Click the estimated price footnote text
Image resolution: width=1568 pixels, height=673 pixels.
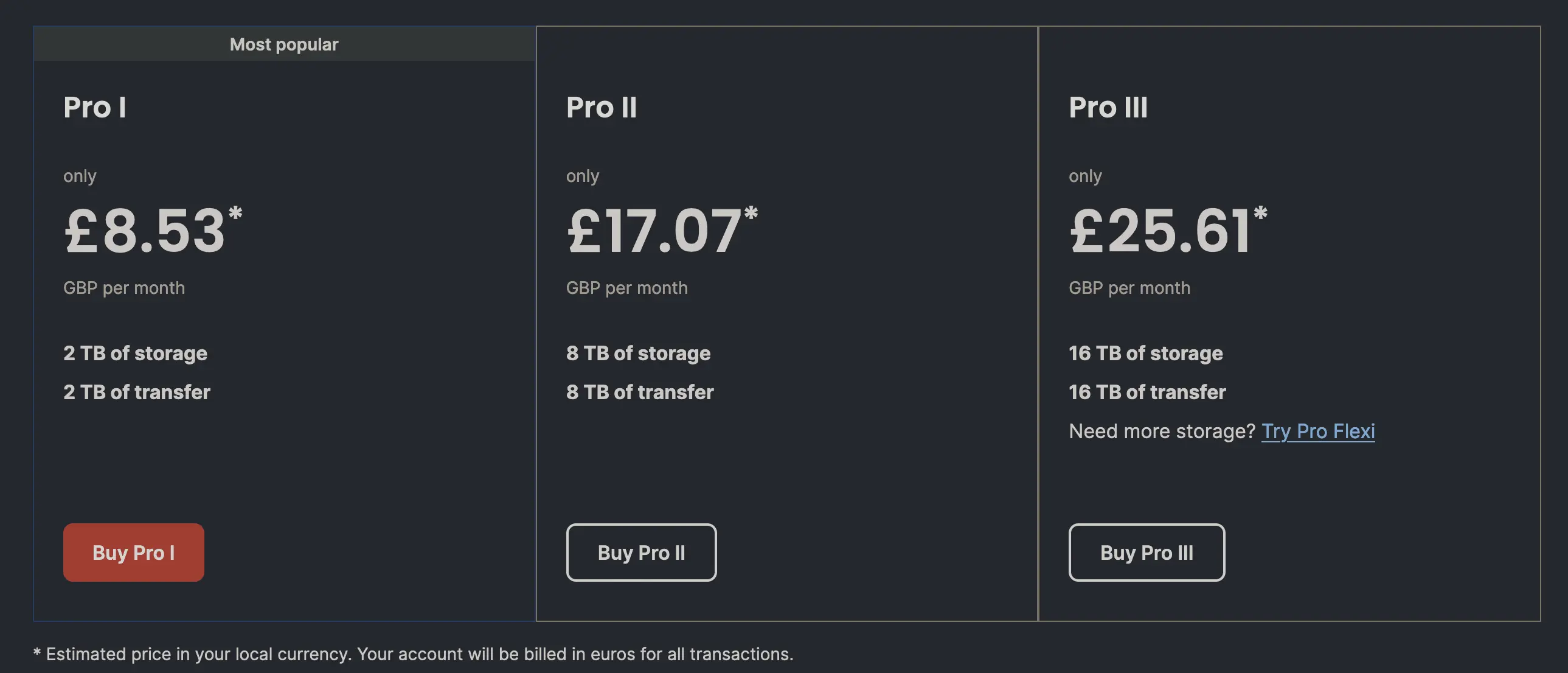[414, 654]
